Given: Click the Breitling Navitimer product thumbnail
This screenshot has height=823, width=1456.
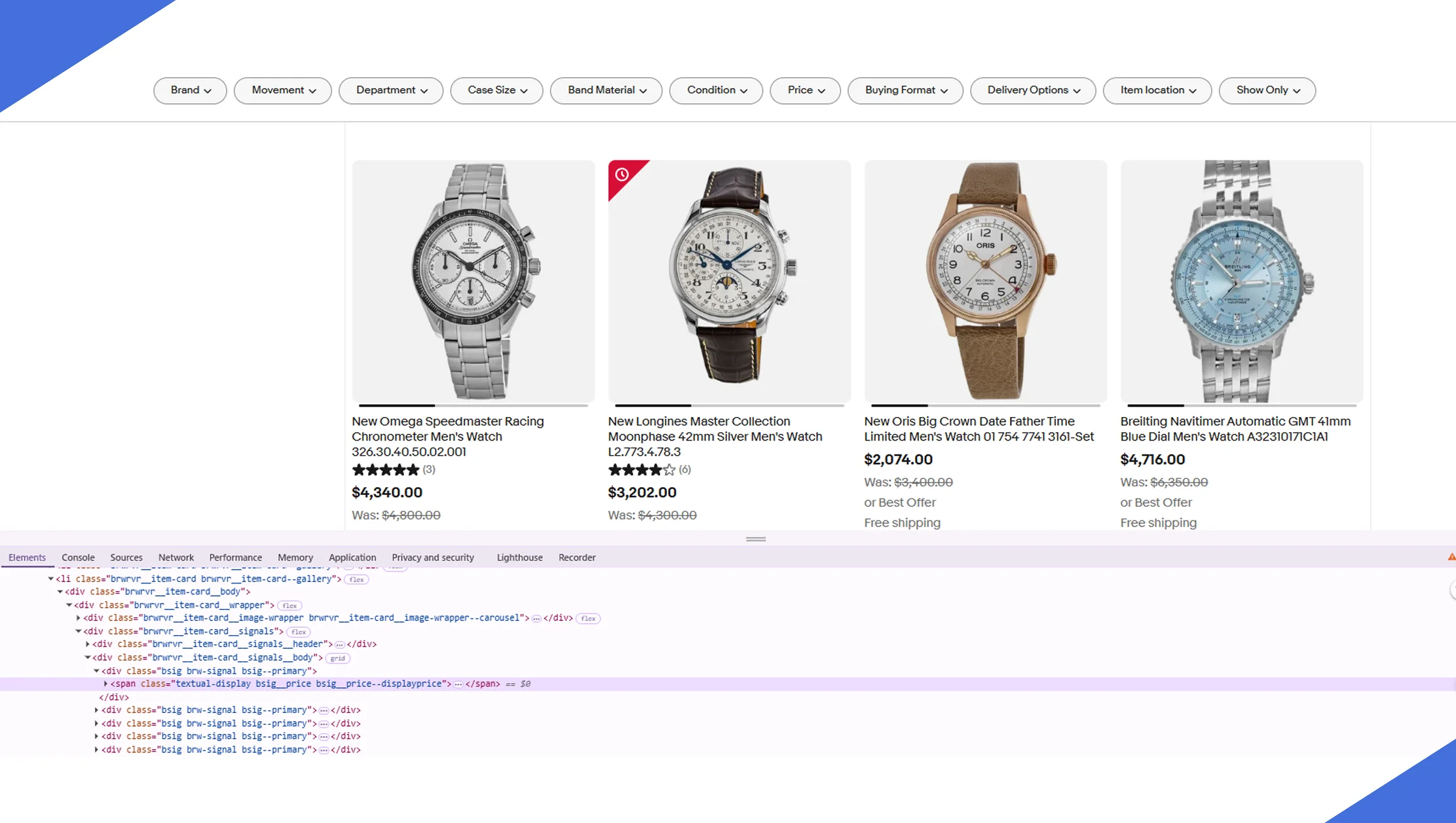Looking at the screenshot, I should (x=1241, y=281).
